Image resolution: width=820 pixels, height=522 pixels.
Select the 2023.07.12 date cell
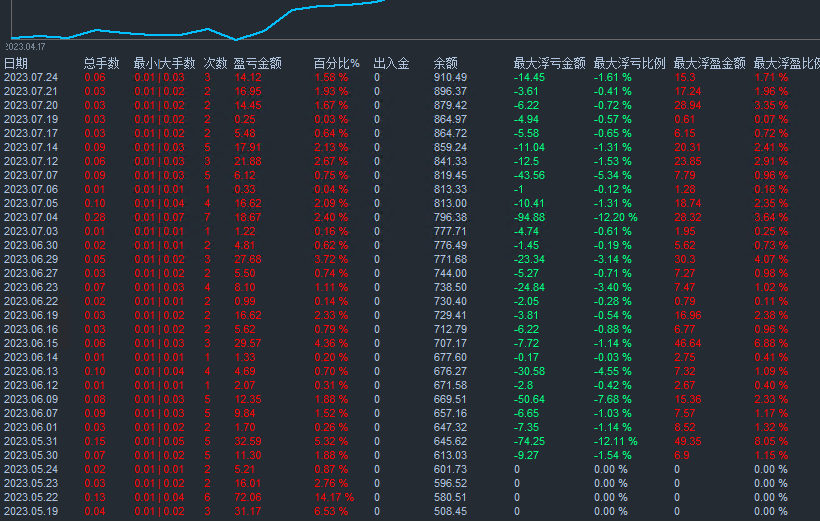pyautogui.click(x=31, y=162)
